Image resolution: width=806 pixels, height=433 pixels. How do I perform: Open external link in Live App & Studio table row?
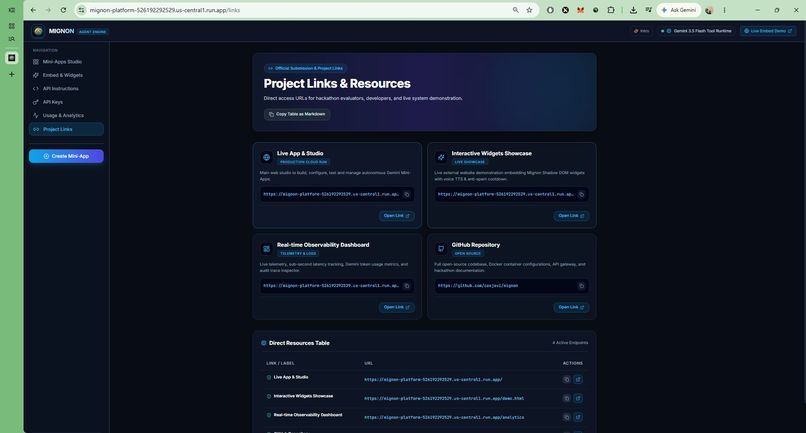pos(578,380)
